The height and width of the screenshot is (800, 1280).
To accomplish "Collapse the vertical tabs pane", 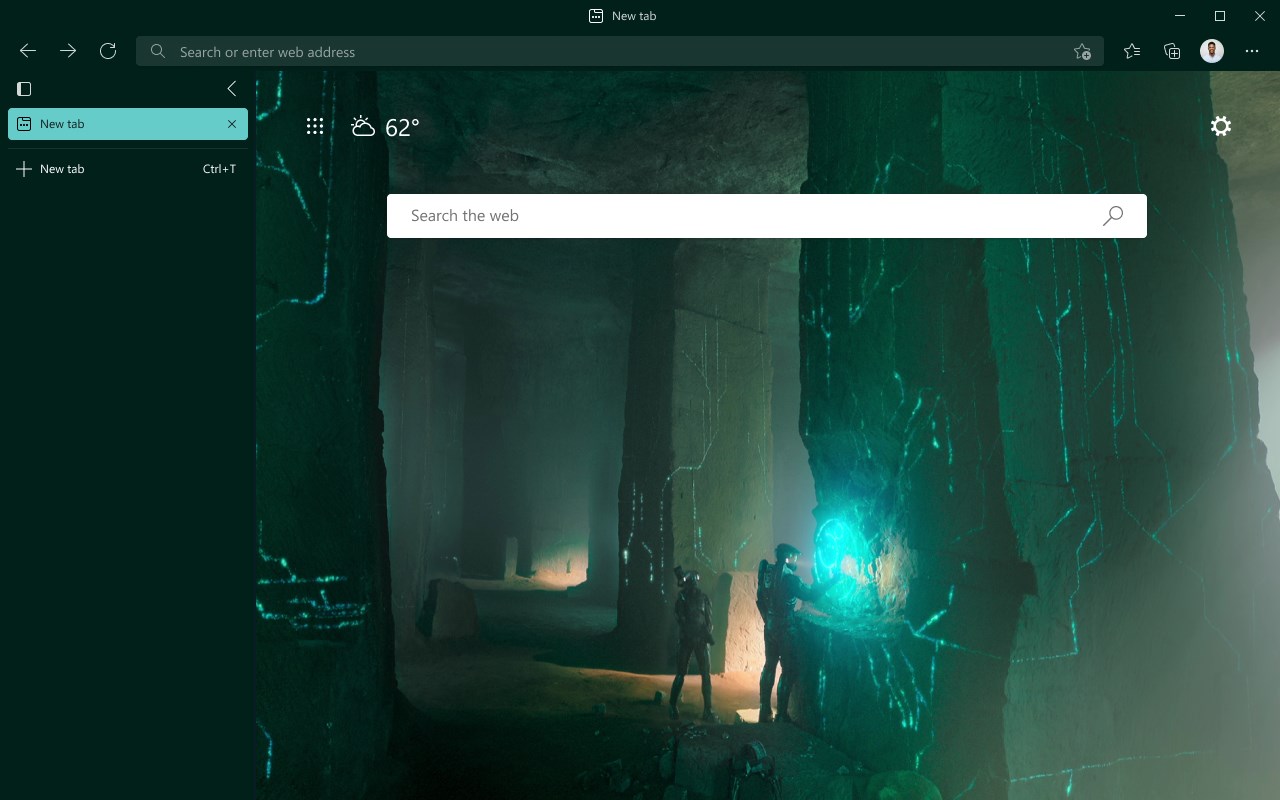I will pos(231,88).
